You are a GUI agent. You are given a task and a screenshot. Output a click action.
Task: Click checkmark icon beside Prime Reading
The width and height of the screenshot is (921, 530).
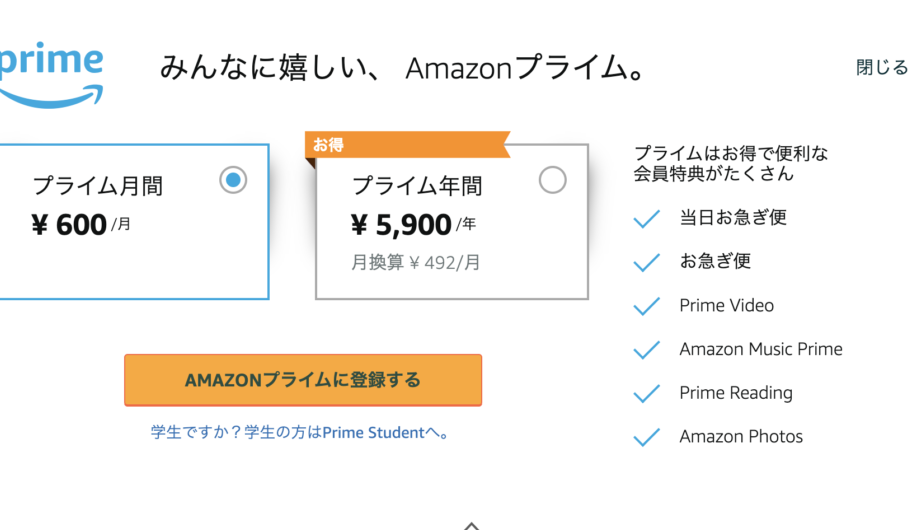tap(647, 394)
